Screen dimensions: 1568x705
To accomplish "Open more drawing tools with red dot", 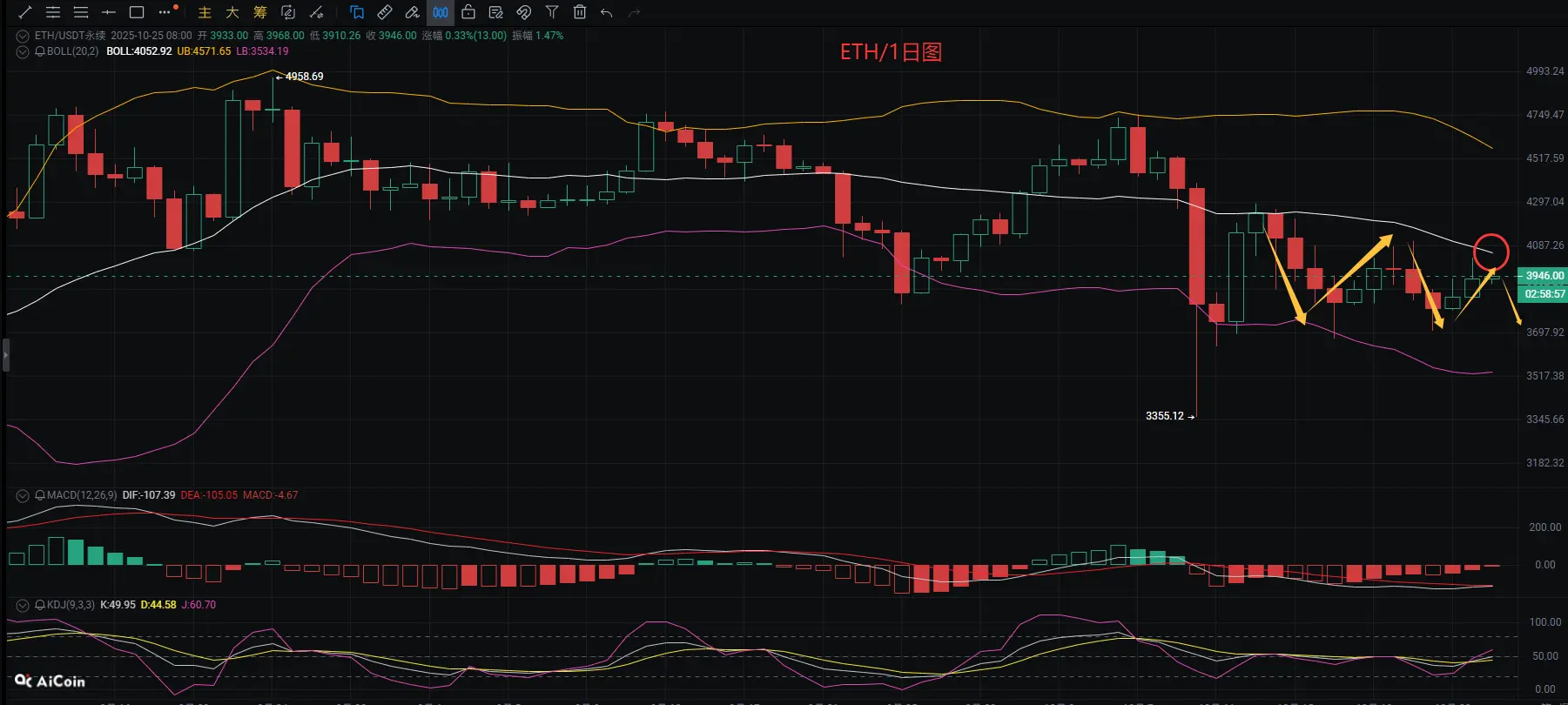I will tap(167, 11).
